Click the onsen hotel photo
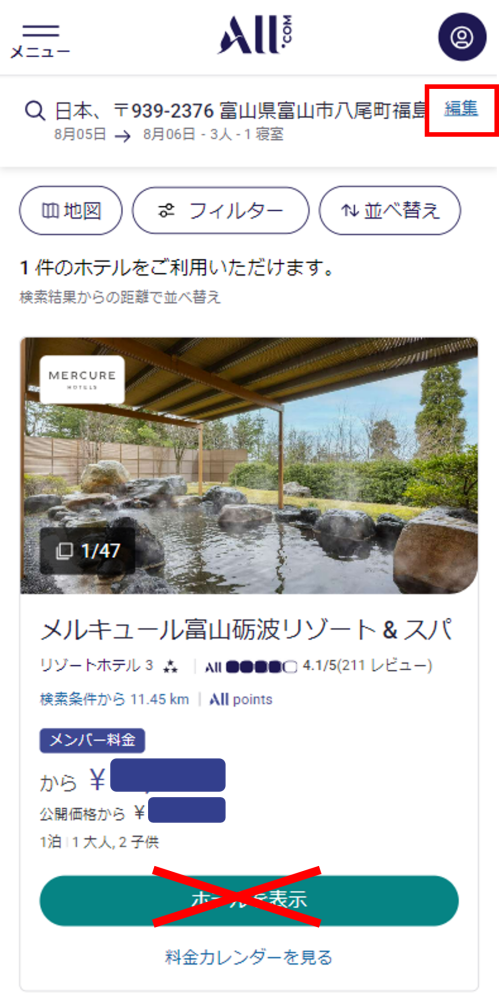The image size is (499, 1000). [250, 466]
